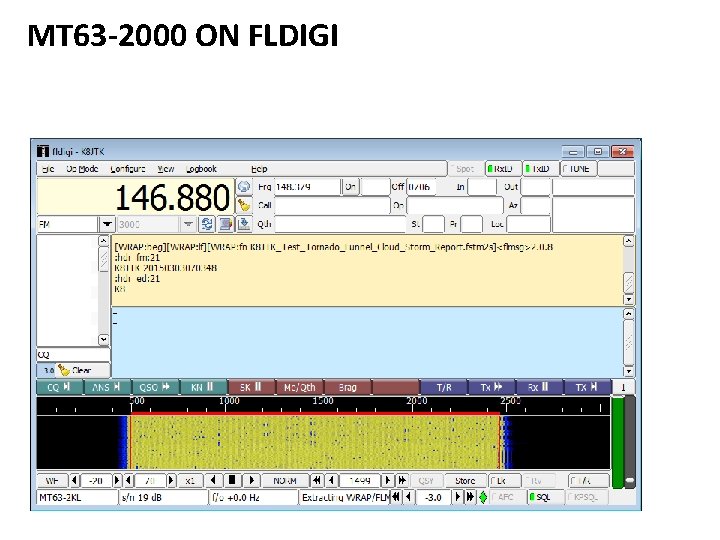Image resolution: width=720 pixels, height=540 pixels.
Task: Open the File menu
Action: click(48, 169)
